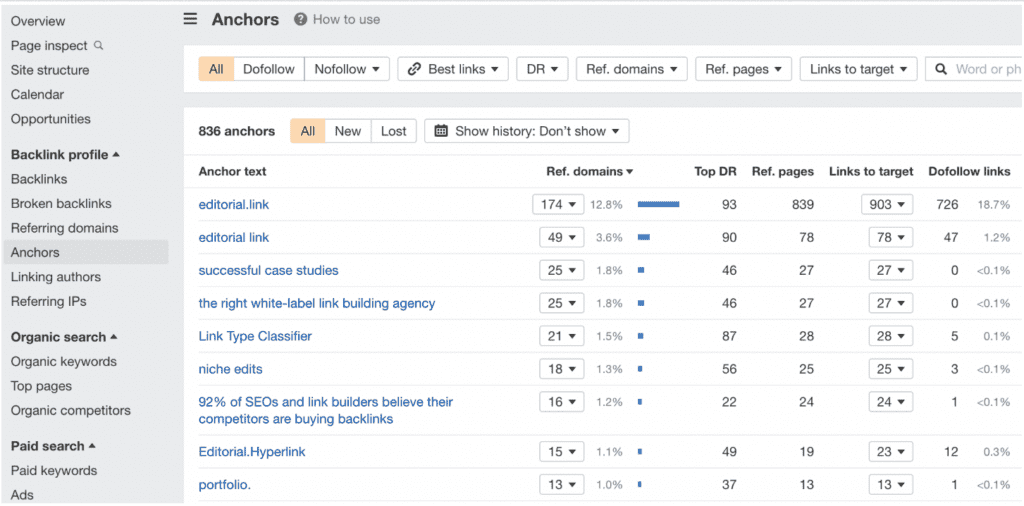1024x506 pixels.
Task: Click the Top DR column header
Action: point(715,172)
